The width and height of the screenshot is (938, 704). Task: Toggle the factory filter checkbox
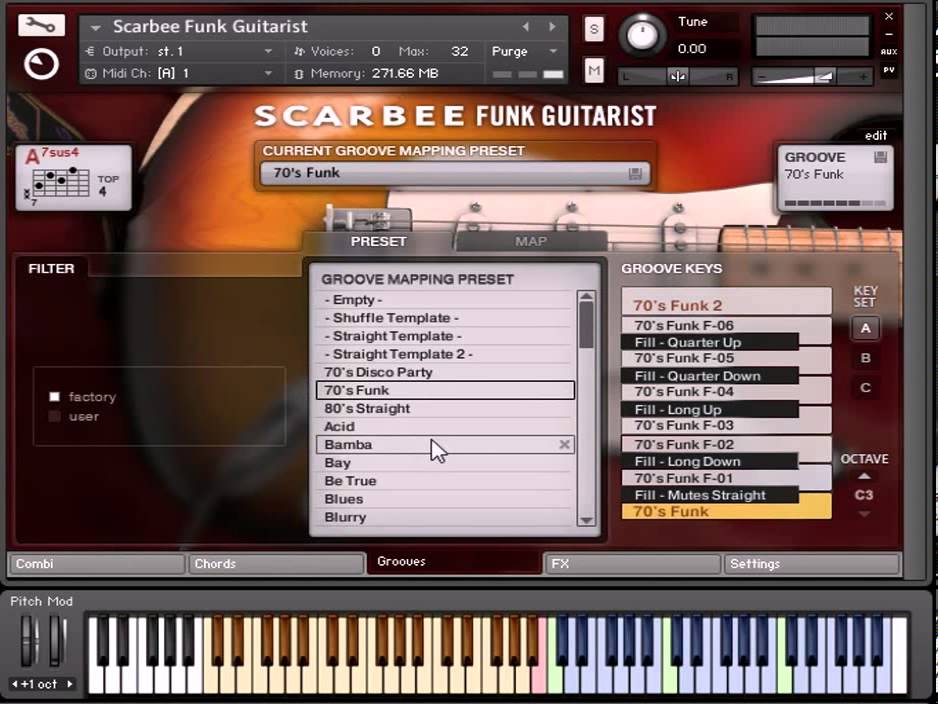[54, 397]
